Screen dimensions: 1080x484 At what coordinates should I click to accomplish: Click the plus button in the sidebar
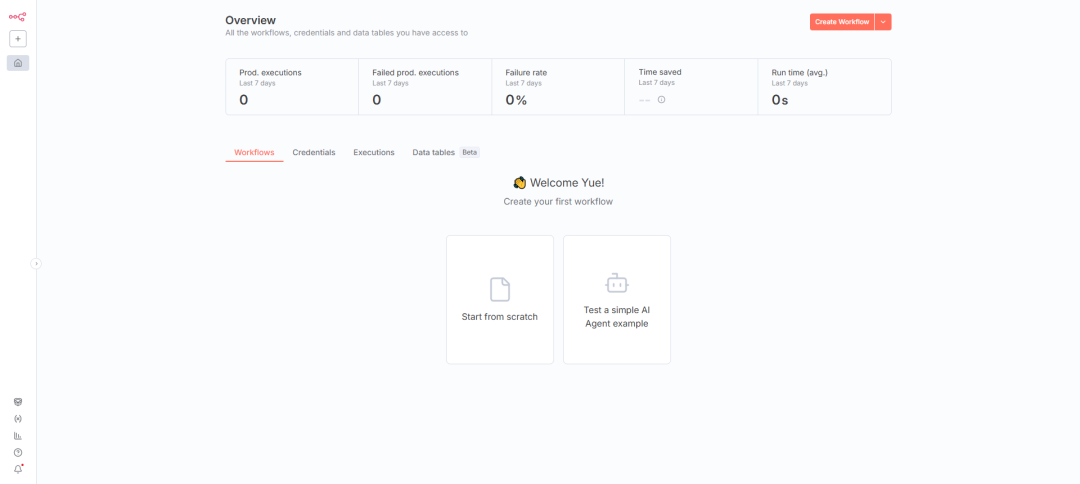pyautogui.click(x=18, y=39)
